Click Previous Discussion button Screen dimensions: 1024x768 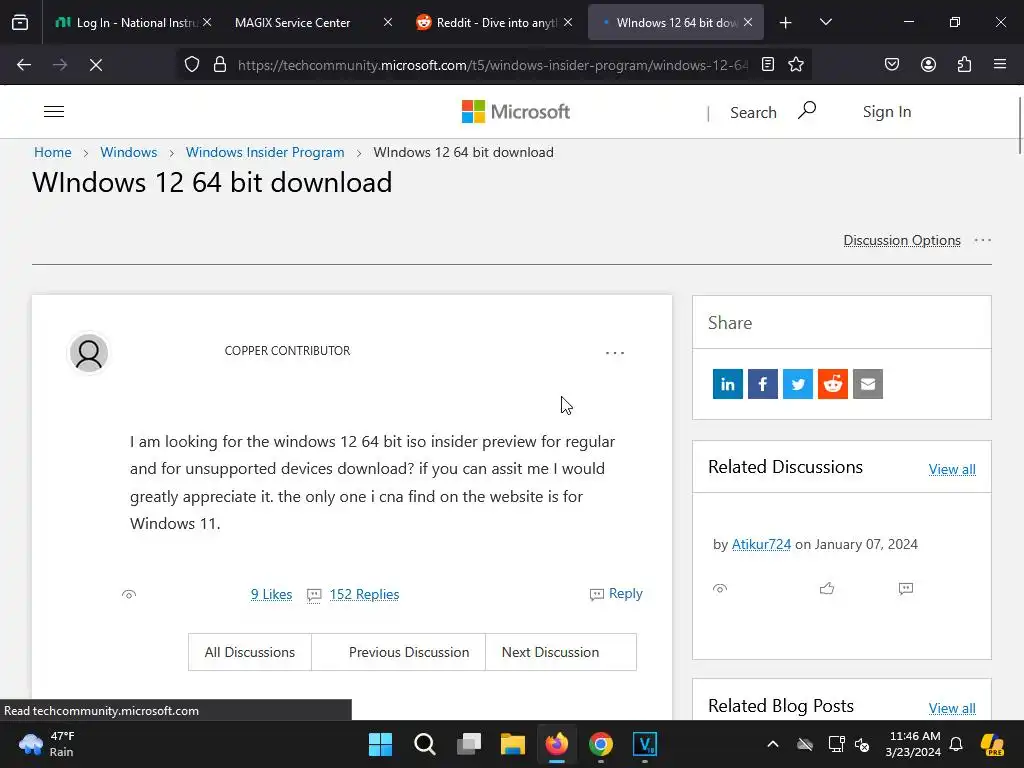pos(398,652)
